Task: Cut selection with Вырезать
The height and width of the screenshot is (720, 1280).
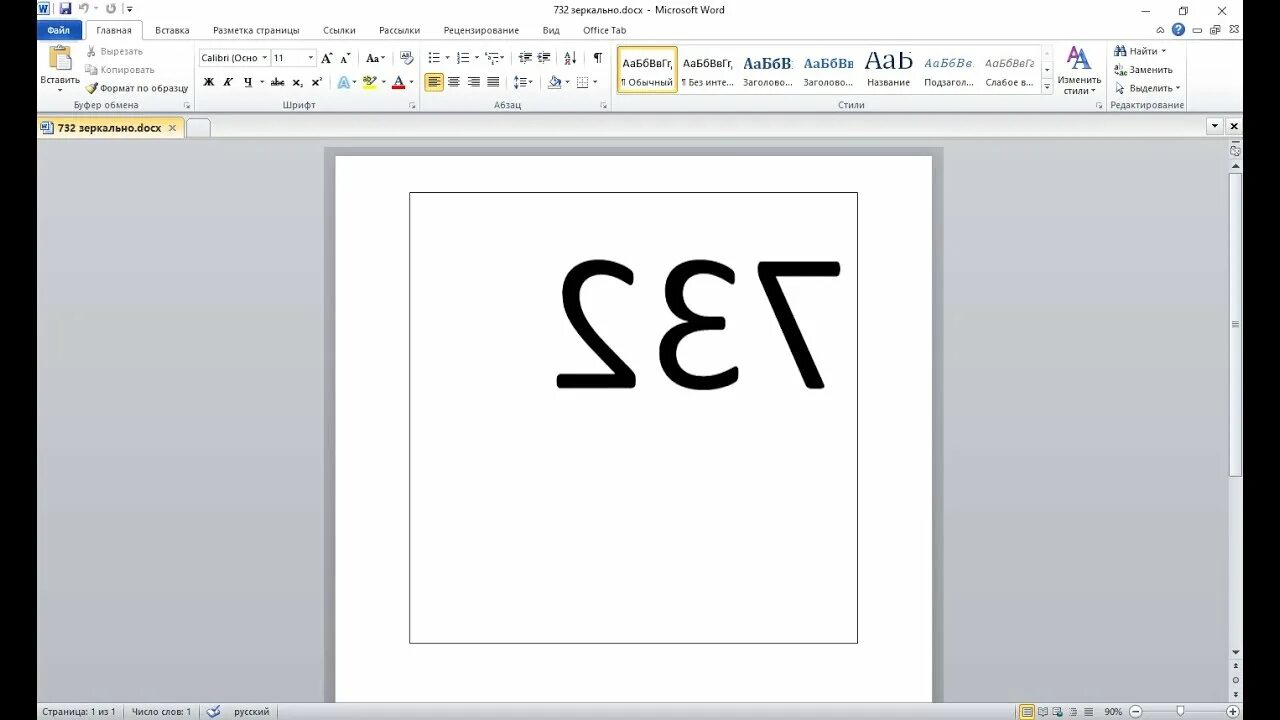Action: pos(114,51)
